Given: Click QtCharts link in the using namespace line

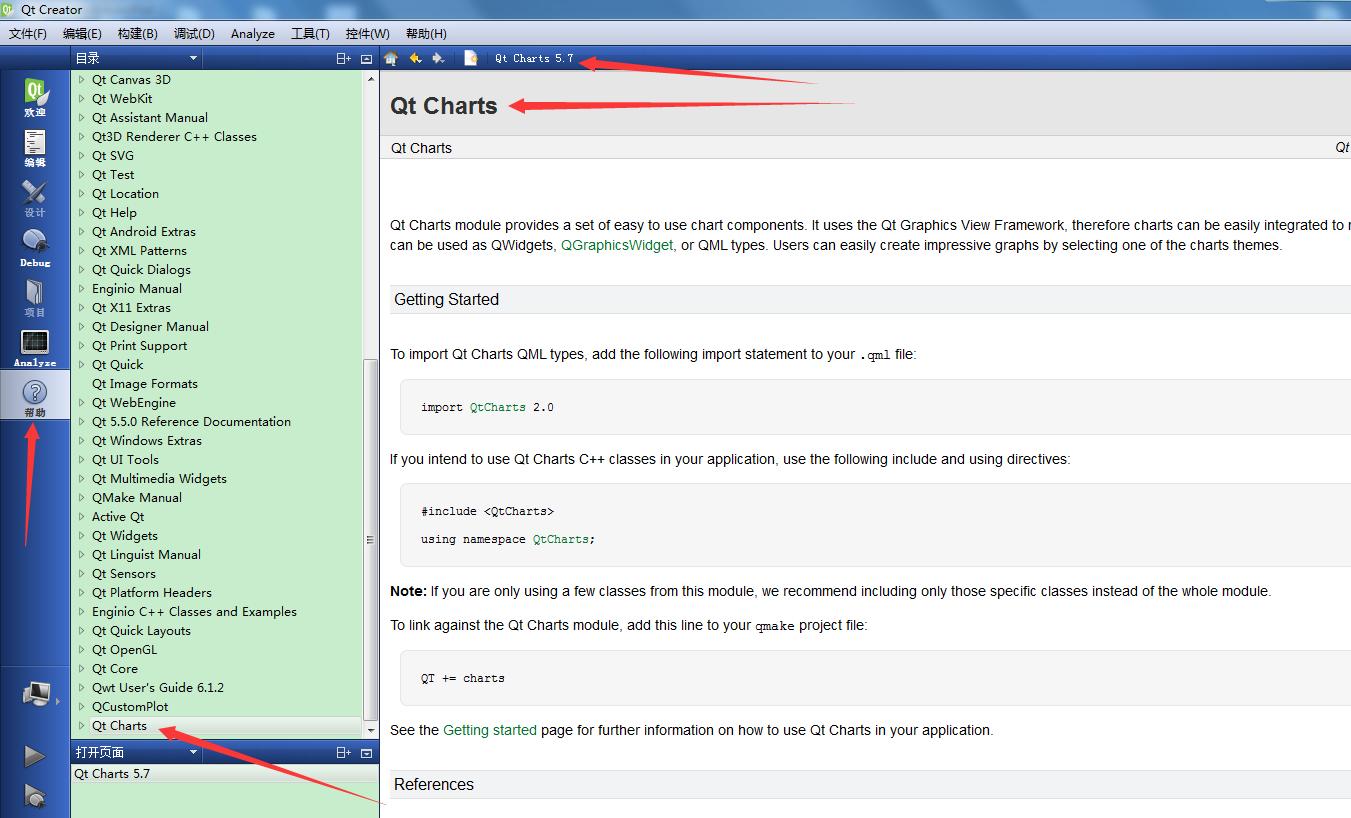Looking at the screenshot, I should coord(561,539).
